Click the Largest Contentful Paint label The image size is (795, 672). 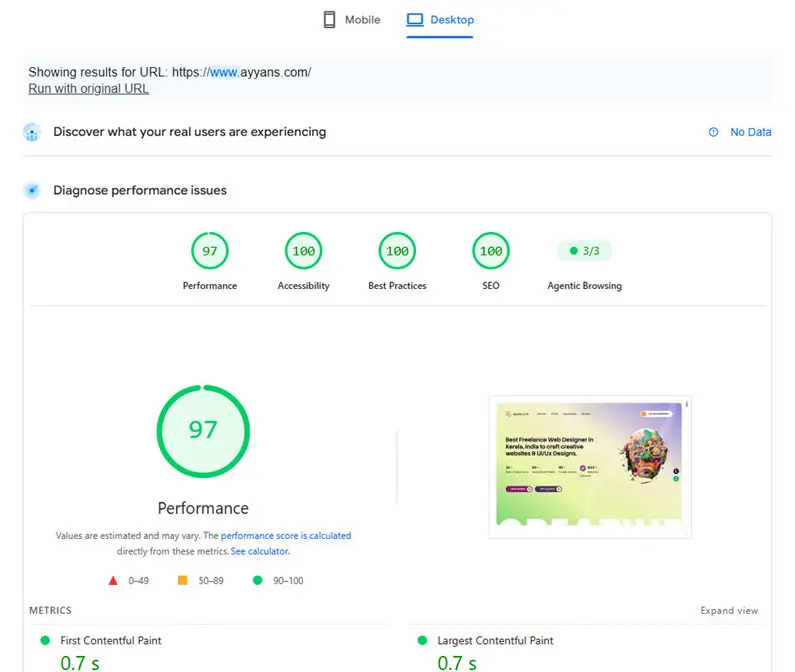pyautogui.click(x=495, y=641)
